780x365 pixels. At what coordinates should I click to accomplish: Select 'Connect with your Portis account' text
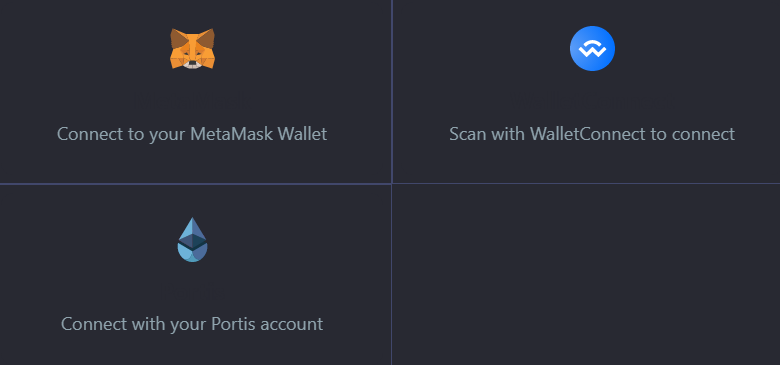(192, 324)
